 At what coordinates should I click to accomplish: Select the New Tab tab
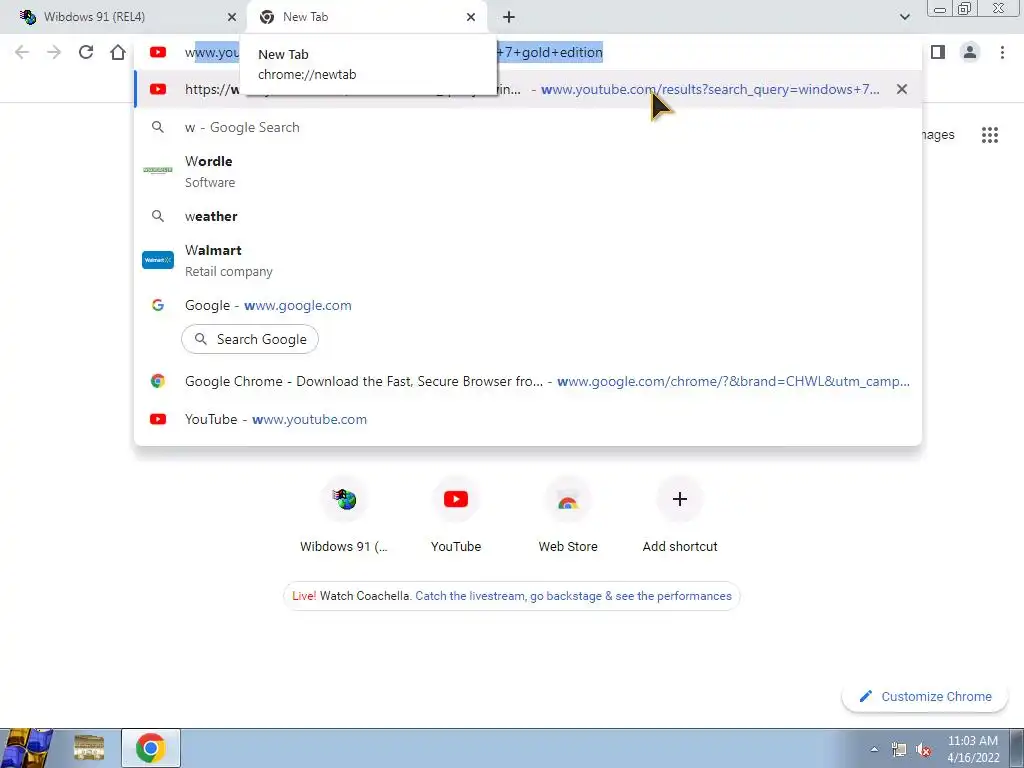368,17
